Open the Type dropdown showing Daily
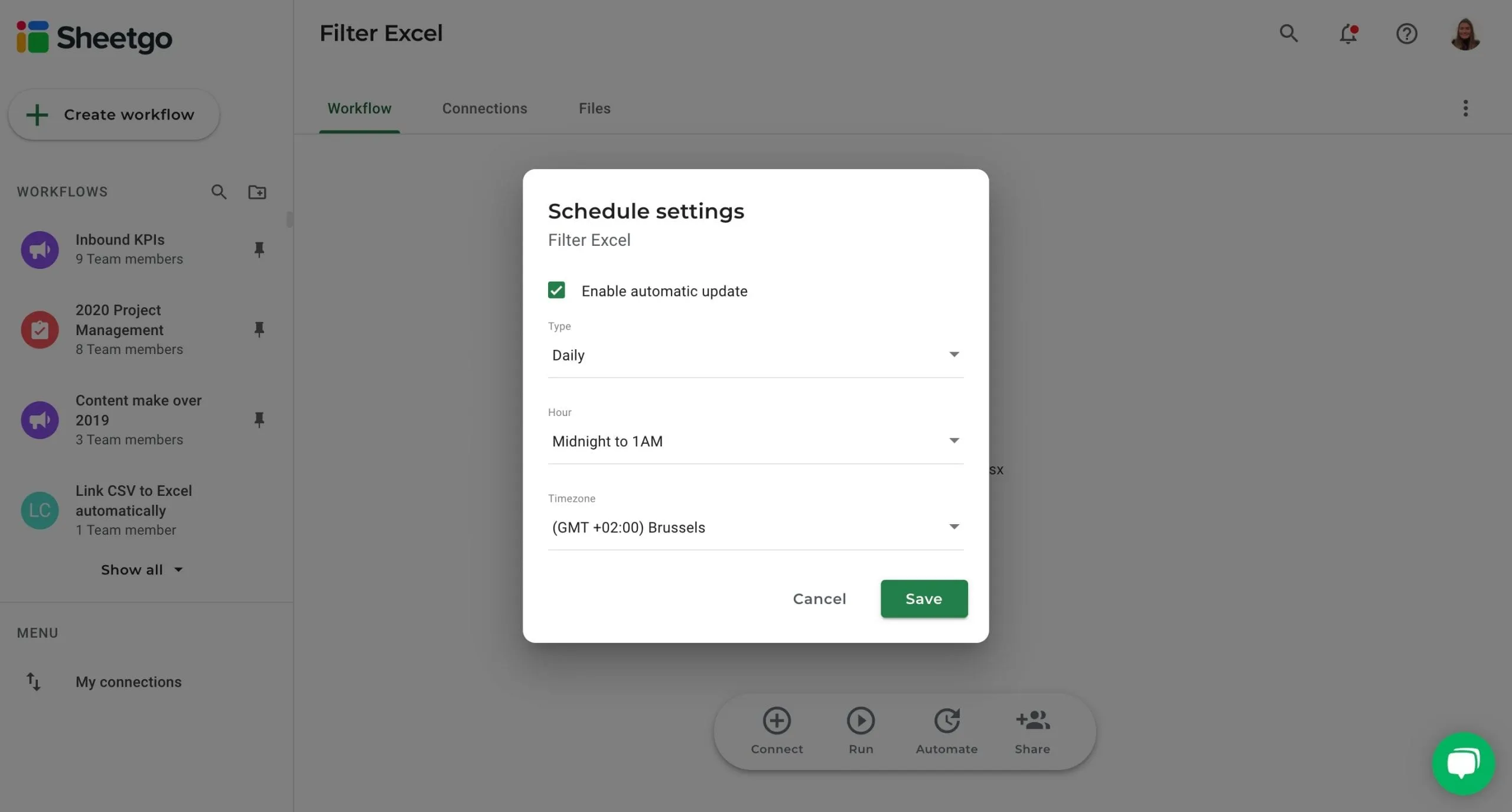 point(755,355)
